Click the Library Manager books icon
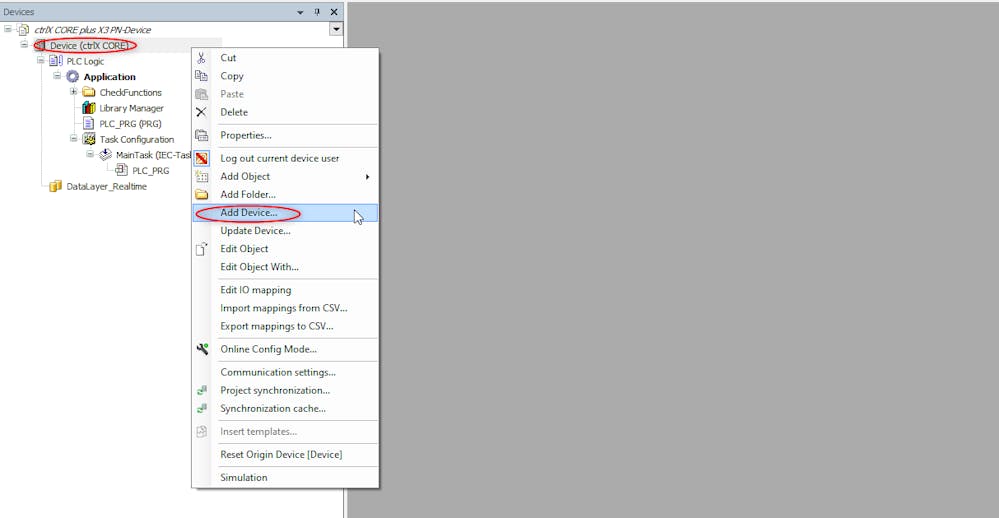 [89, 108]
